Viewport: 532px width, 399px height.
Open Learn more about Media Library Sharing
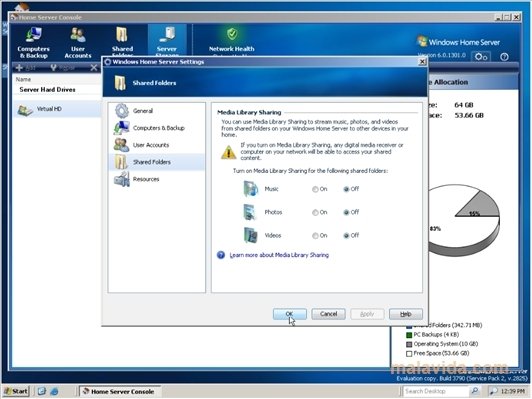(279, 255)
